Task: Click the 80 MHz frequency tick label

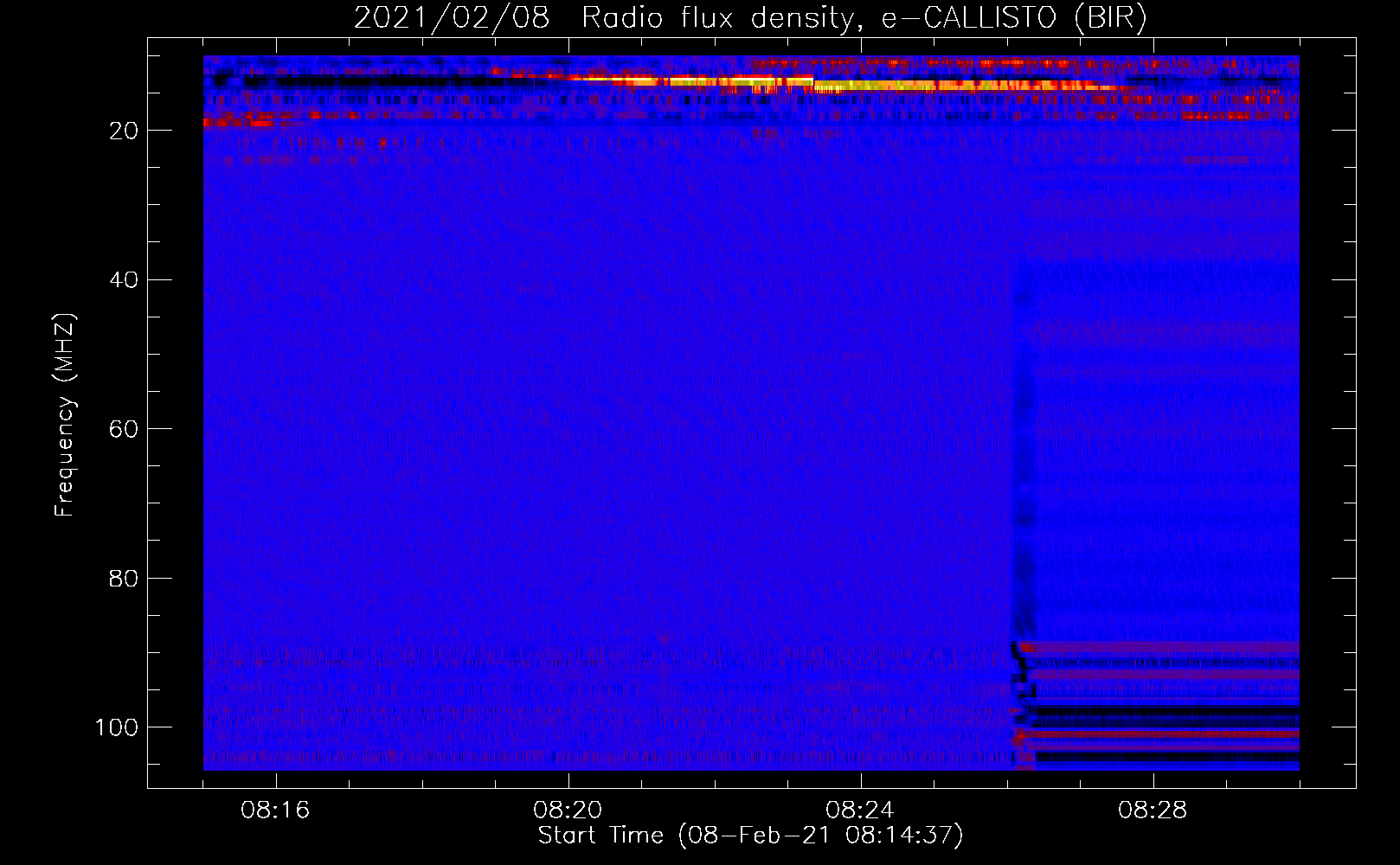Action: [x=124, y=578]
